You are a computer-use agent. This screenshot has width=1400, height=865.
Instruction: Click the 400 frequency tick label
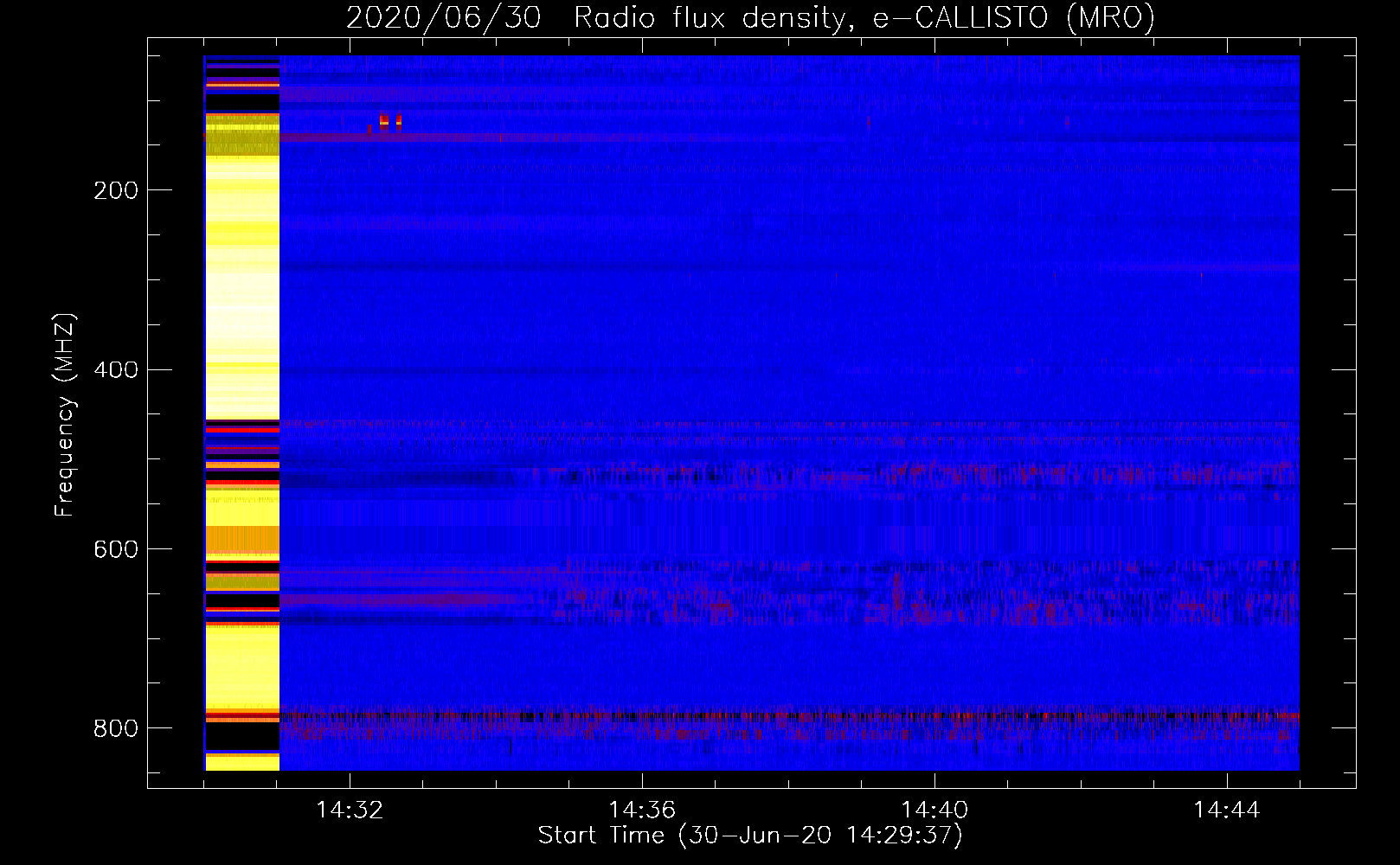[x=116, y=370]
